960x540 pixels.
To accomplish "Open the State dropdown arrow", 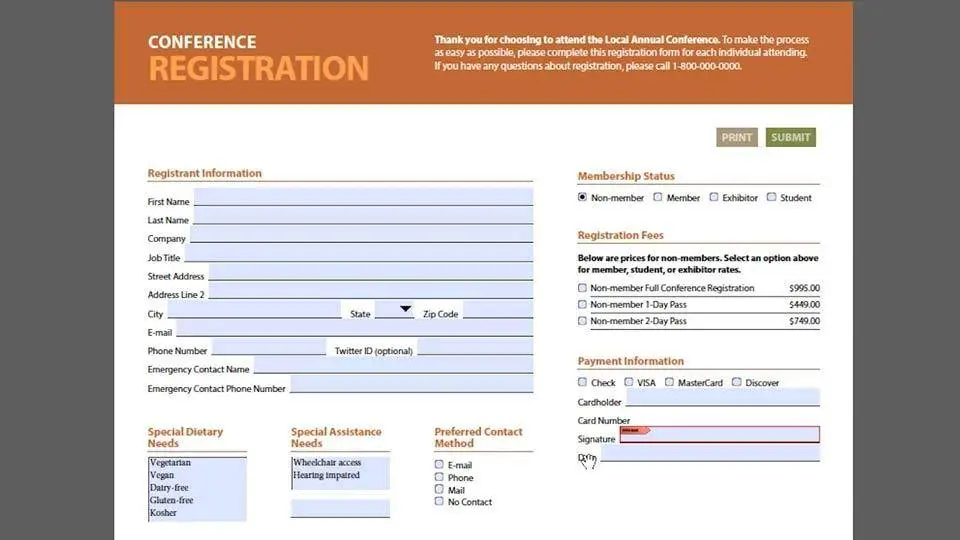I will click(x=406, y=310).
